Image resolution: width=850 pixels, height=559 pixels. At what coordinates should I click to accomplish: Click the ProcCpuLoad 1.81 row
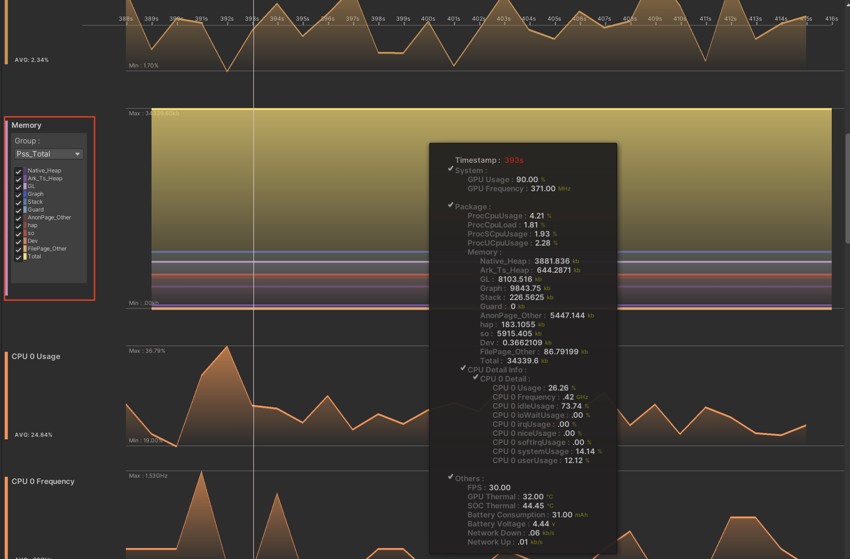click(506, 225)
